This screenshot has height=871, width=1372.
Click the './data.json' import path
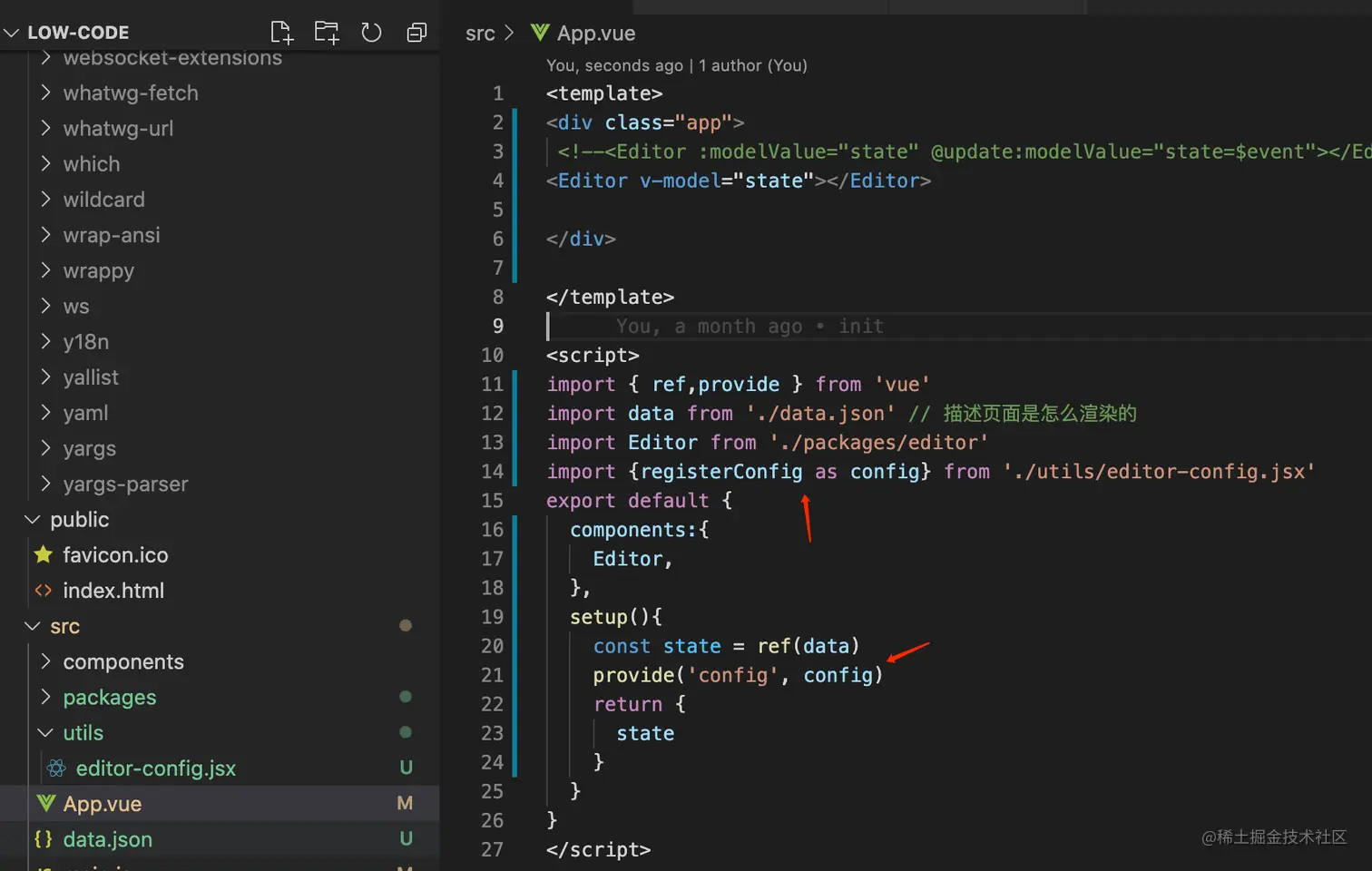tap(820, 414)
